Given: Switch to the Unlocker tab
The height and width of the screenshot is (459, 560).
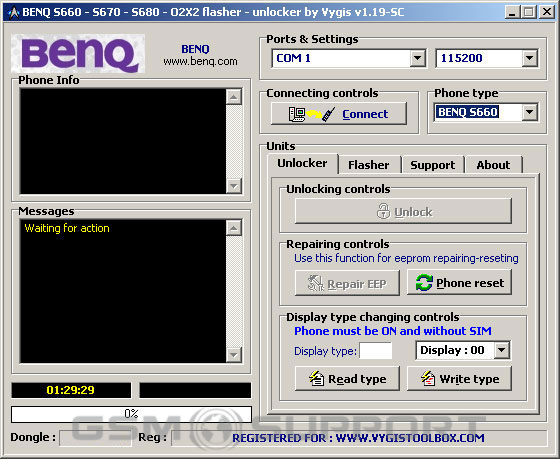Looking at the screenshot, I should [x=302, y=163].
